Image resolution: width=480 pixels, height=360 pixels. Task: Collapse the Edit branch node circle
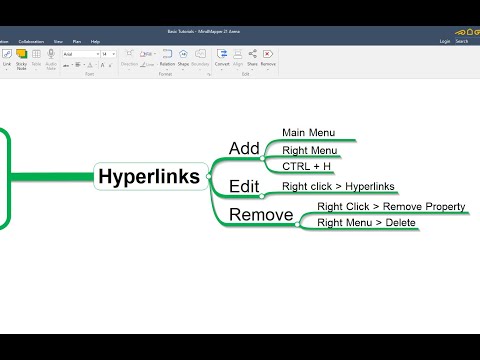coord(262,196)
